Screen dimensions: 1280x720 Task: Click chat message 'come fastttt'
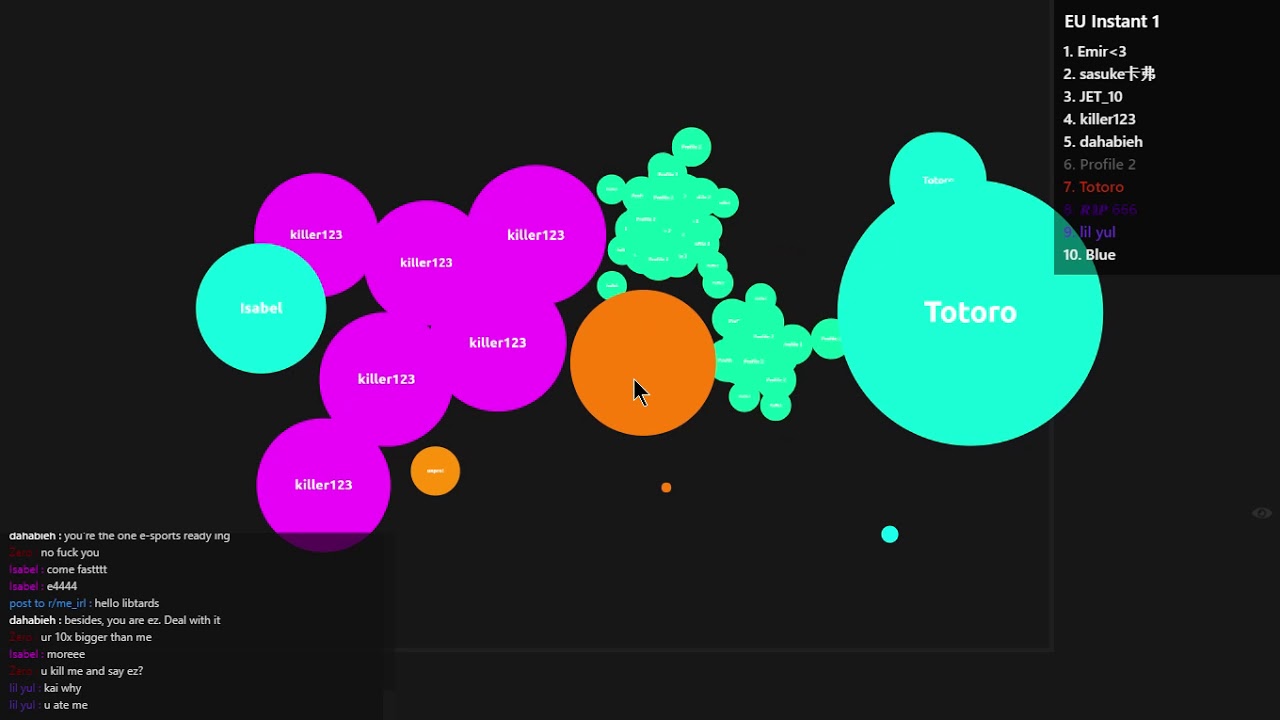[x=77, y=569]
